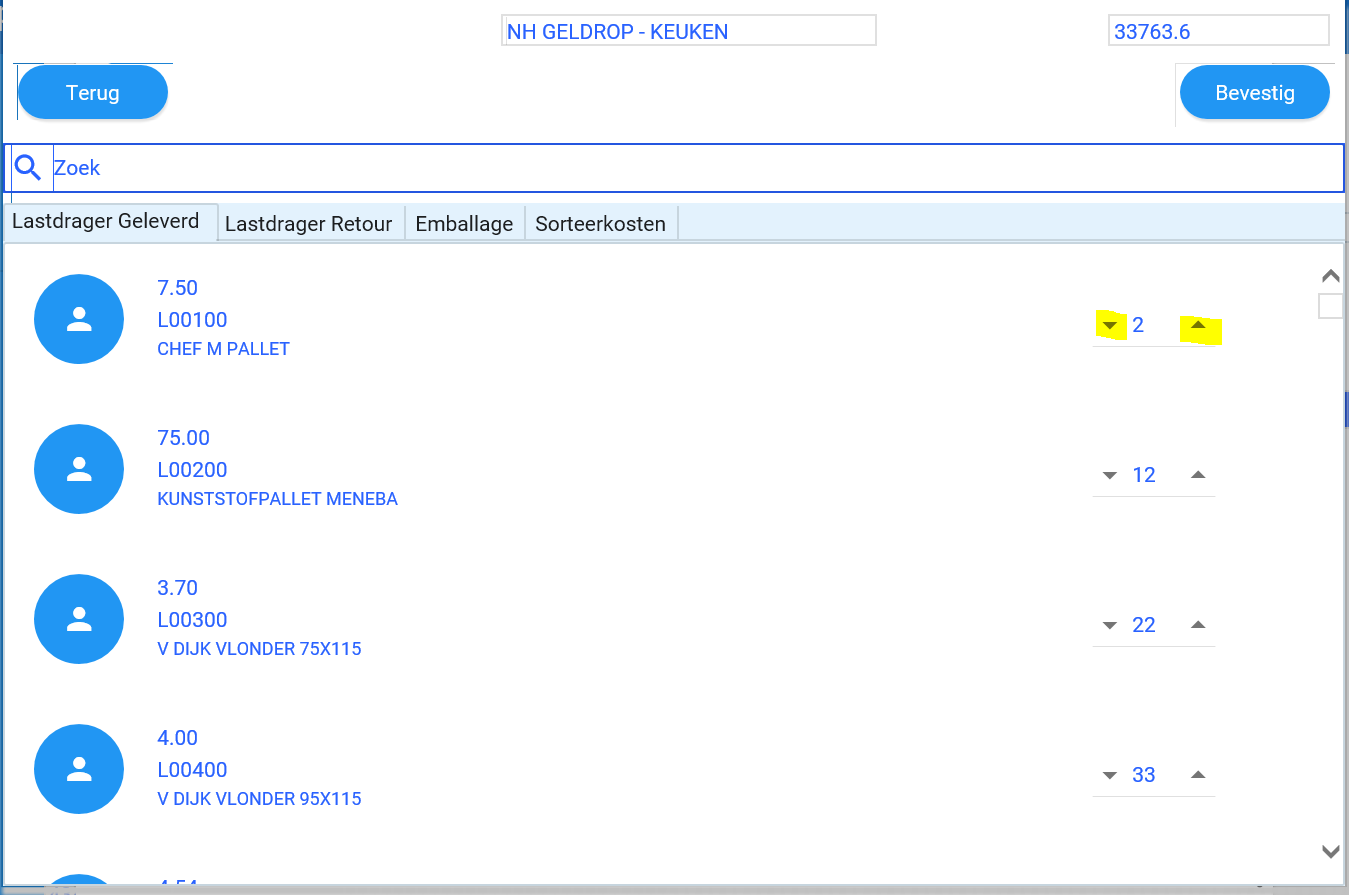
Task: Open the Emballage tab
Action: pyautogui.click(x=464, y=224)
